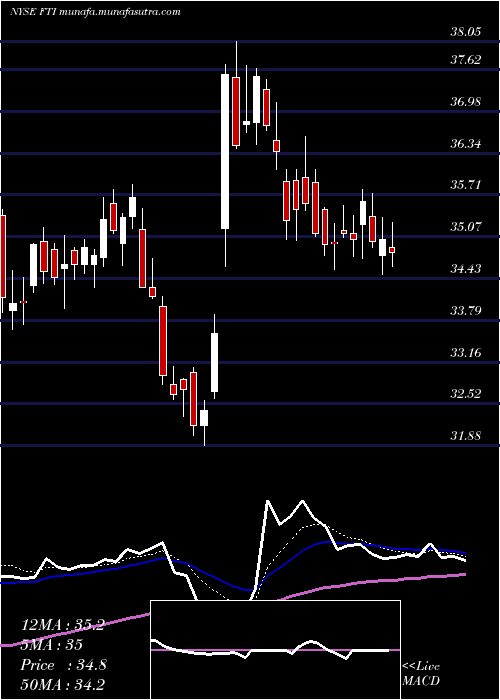
Task: Select the 33.16 price axis label
Action: click(466, 353)
